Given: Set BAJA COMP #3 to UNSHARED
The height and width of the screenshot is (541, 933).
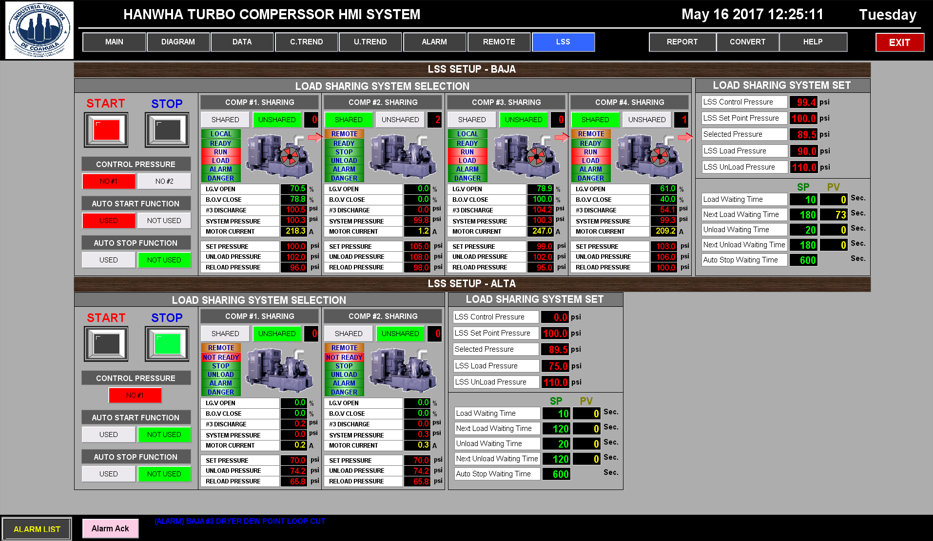Looking at the screenshot, I should tap(524, 120).
